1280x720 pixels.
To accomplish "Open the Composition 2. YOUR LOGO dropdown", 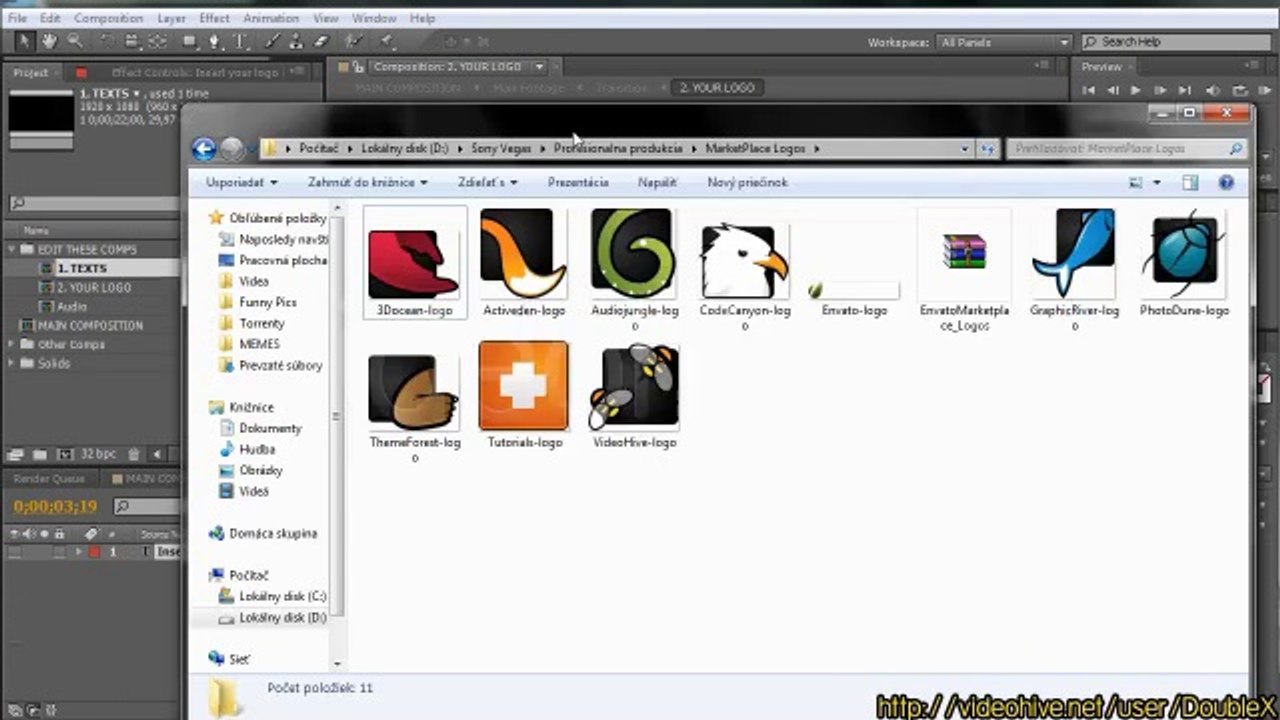I will tap(539, 67).
